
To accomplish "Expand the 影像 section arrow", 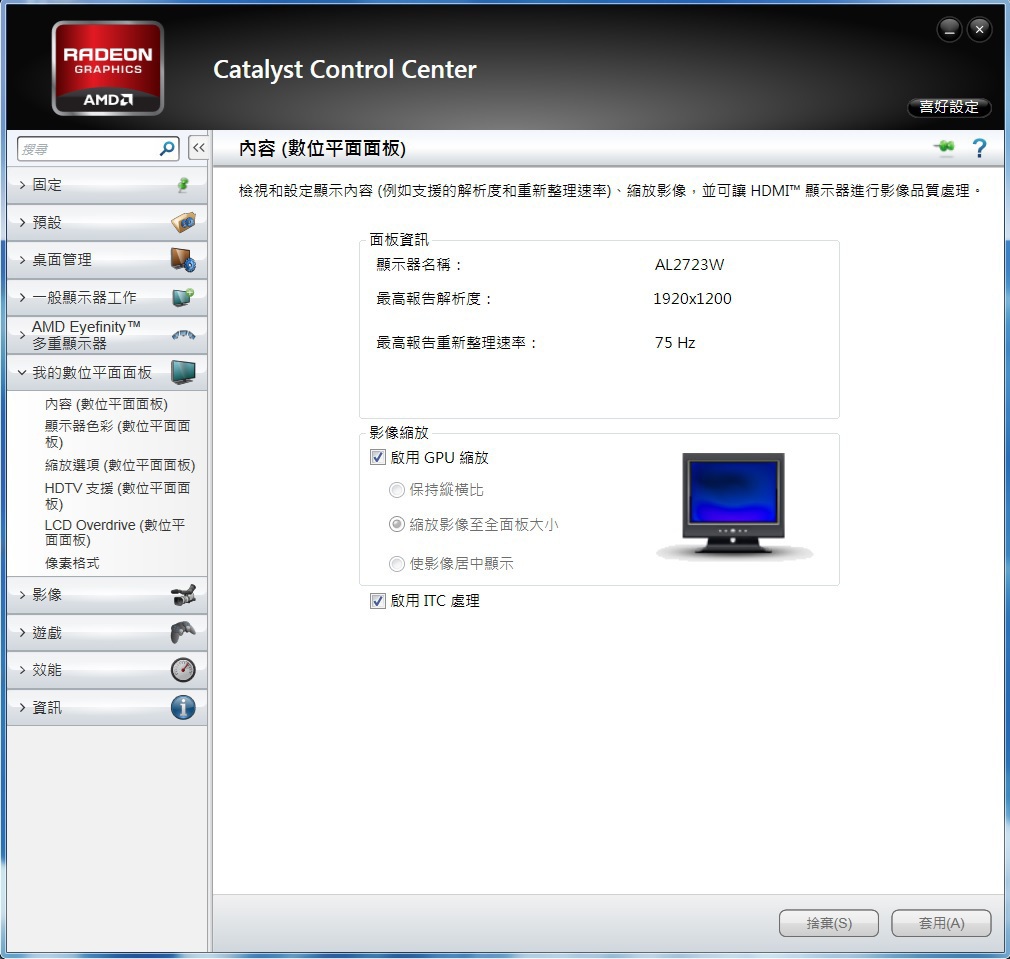I will [x=23, y=594].
